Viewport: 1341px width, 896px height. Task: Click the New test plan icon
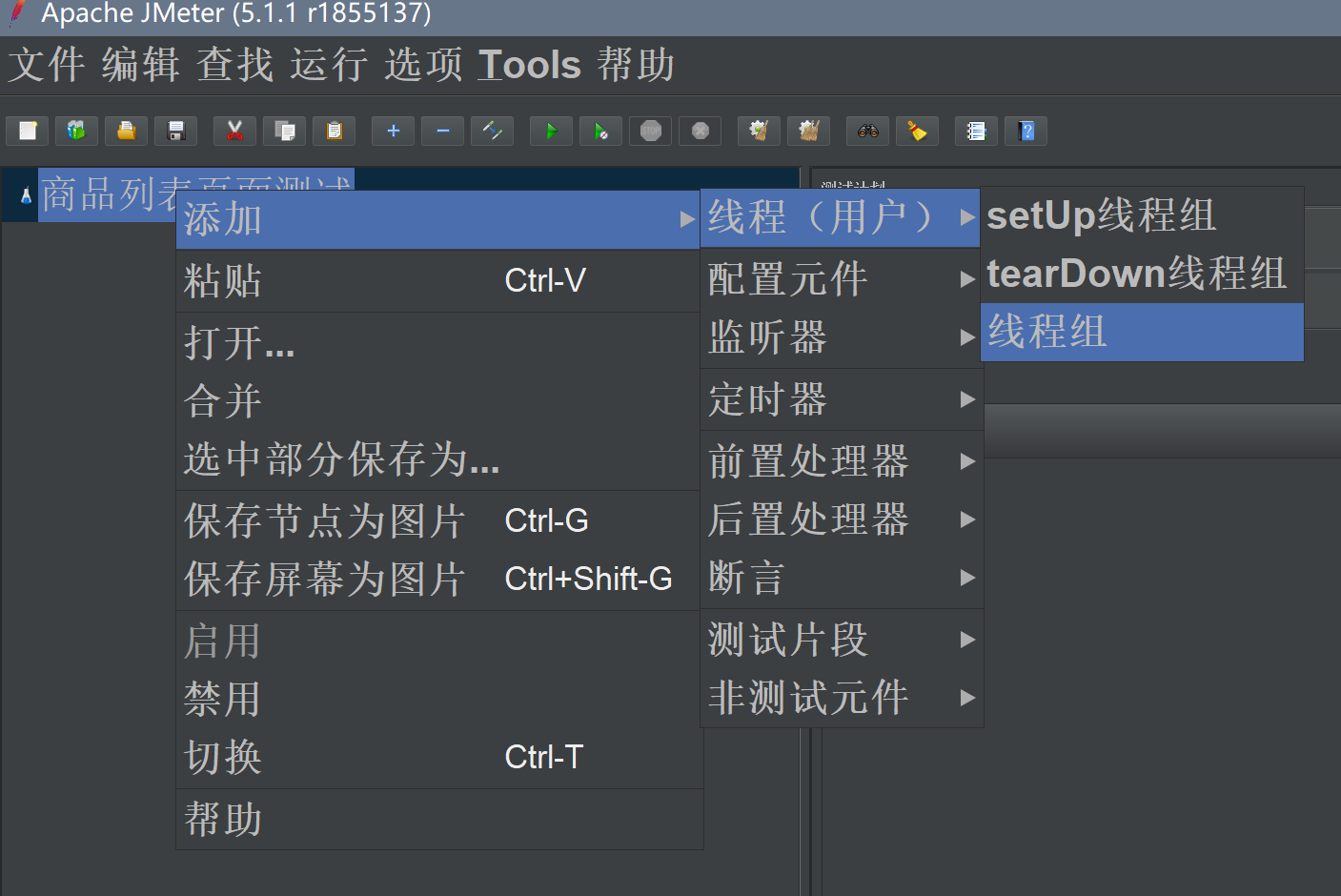pos(28,131)
